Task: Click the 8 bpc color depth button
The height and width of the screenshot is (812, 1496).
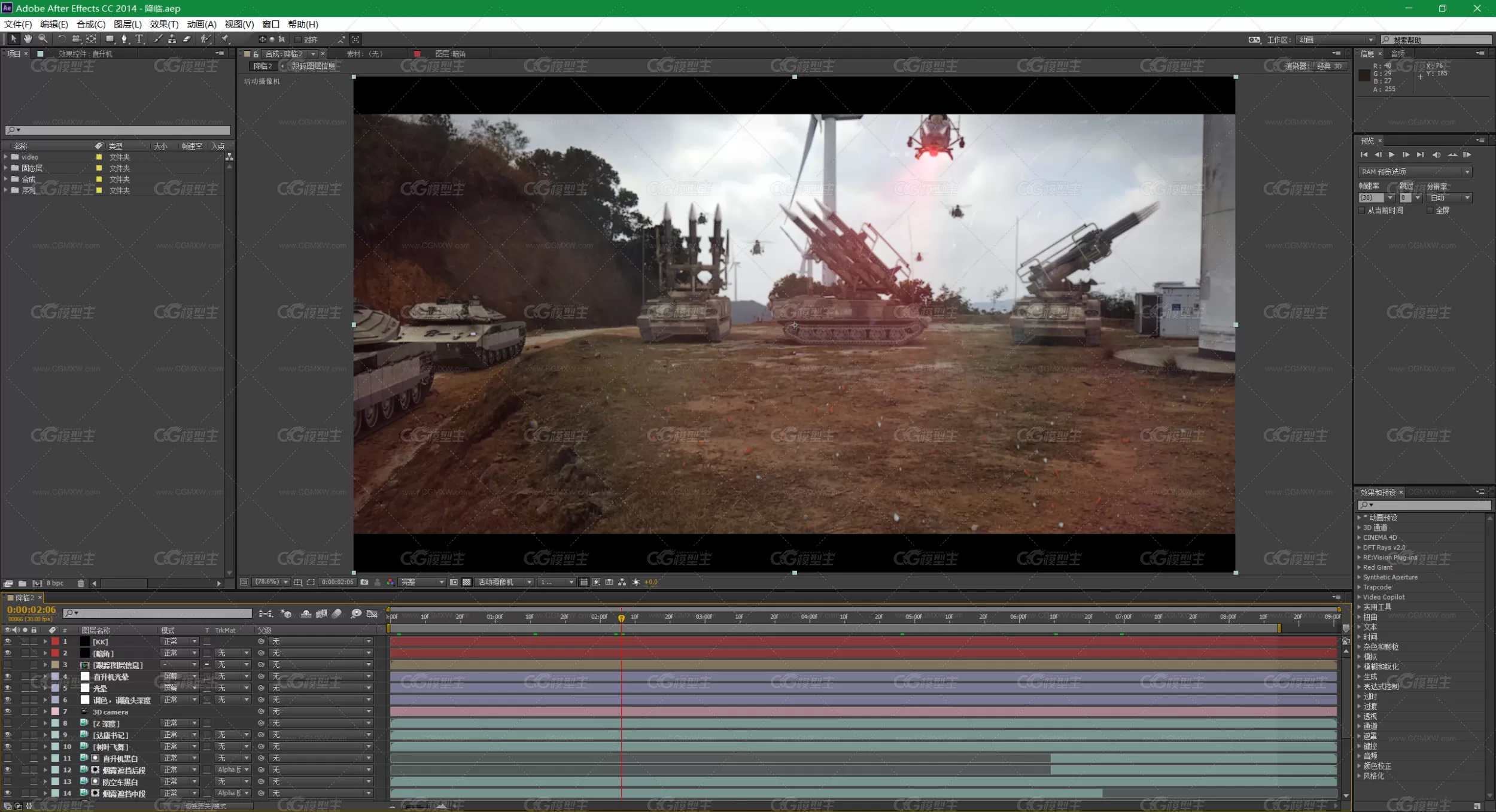Action: coord(54,583)
